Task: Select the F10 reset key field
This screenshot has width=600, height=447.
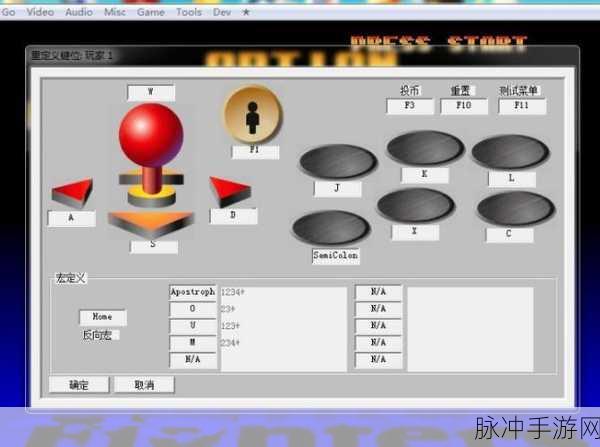Action: click(464, 106)
